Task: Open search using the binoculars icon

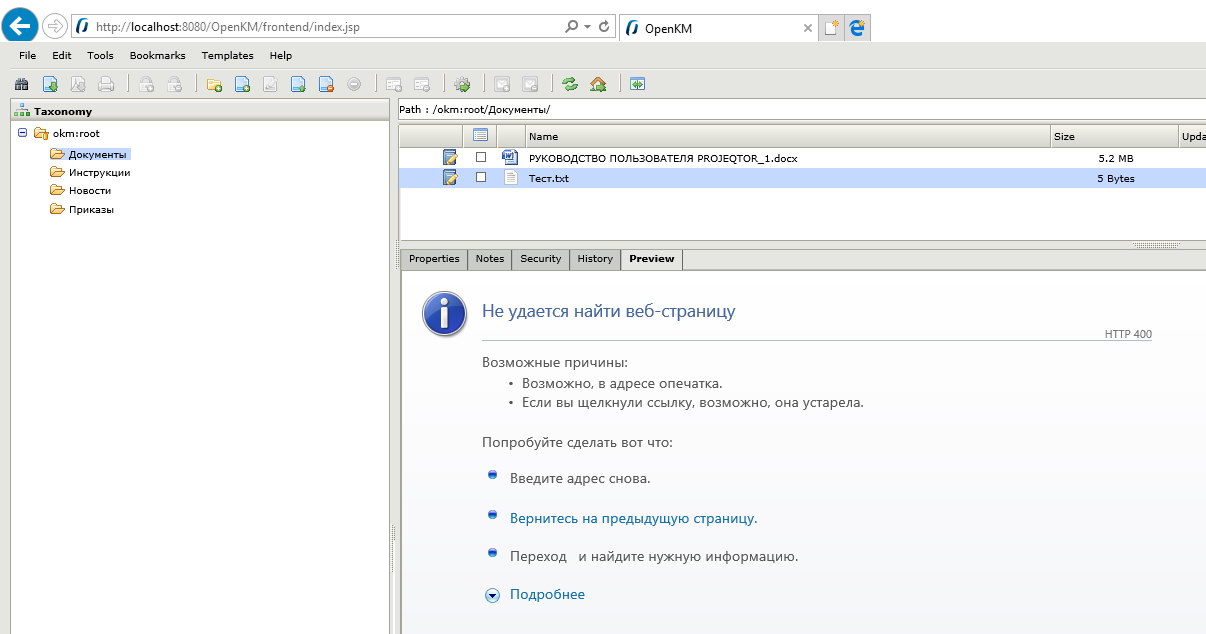Action: pyautogui.click(x=21, y=84)
